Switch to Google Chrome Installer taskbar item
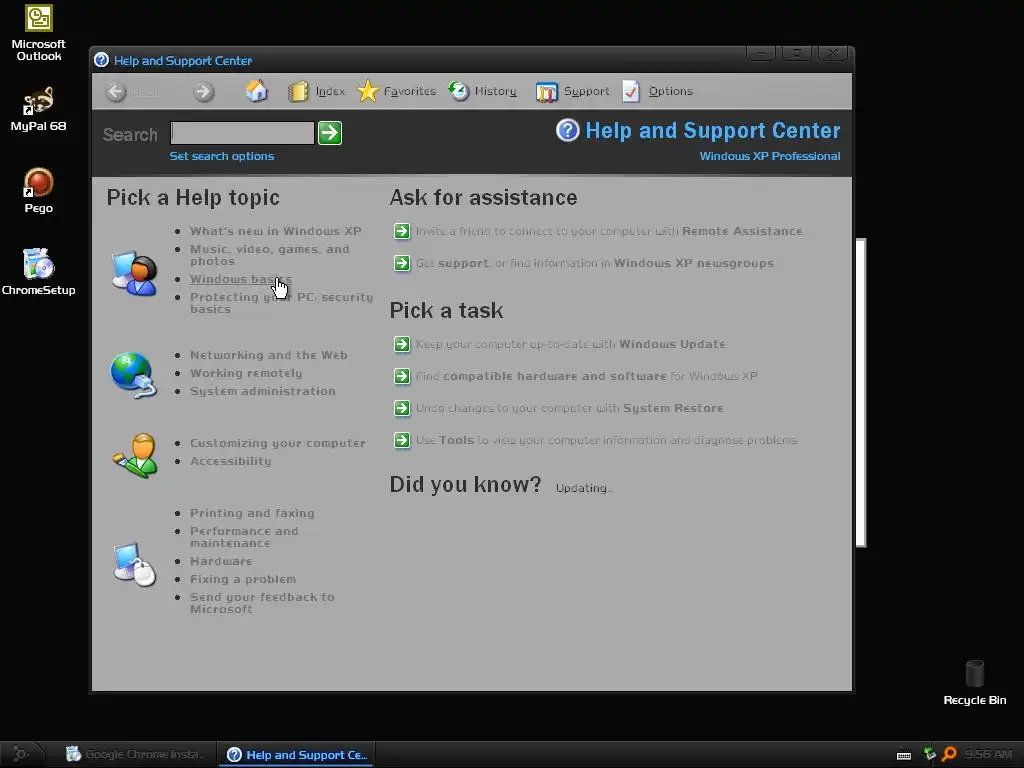The height and width of the screenshot is (768, 1024). (x=136, y=754)
